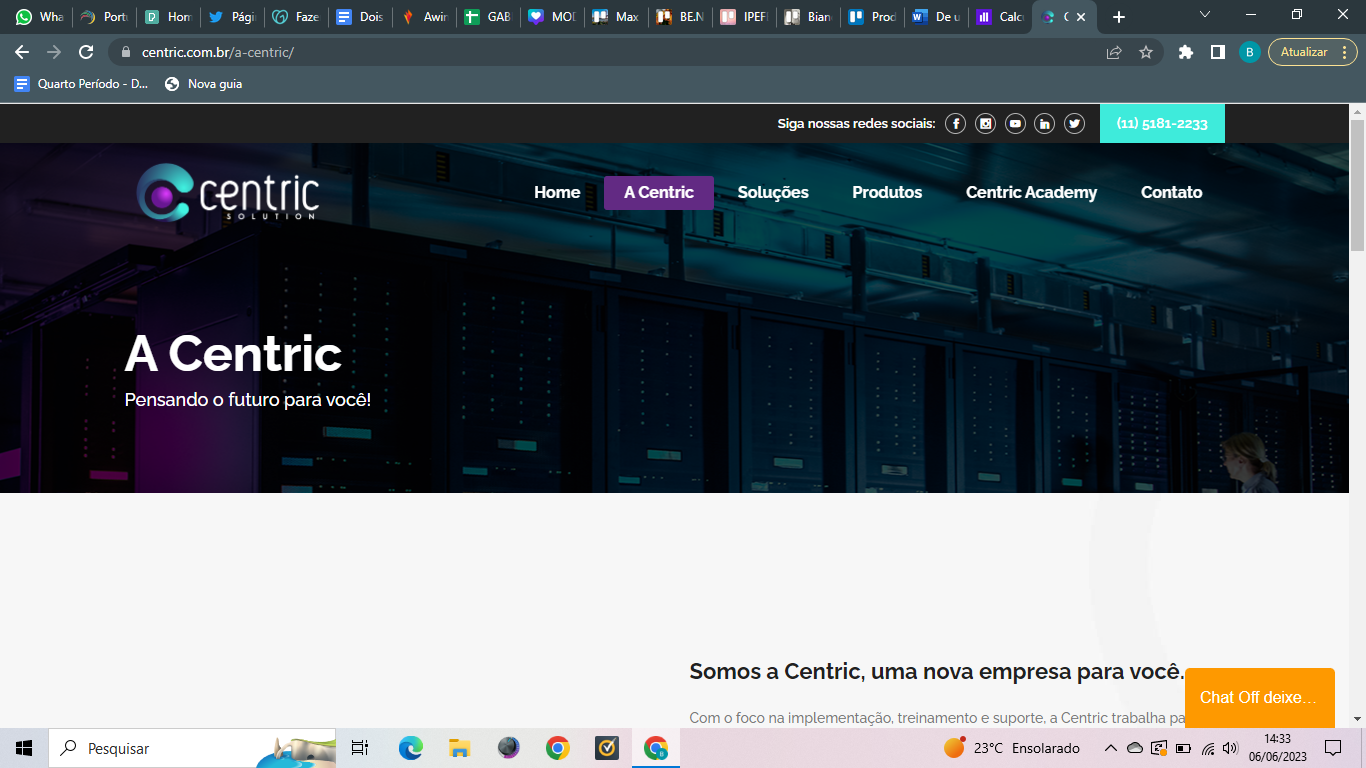Open the Centric Academy menu item

tap(1031, 192)
